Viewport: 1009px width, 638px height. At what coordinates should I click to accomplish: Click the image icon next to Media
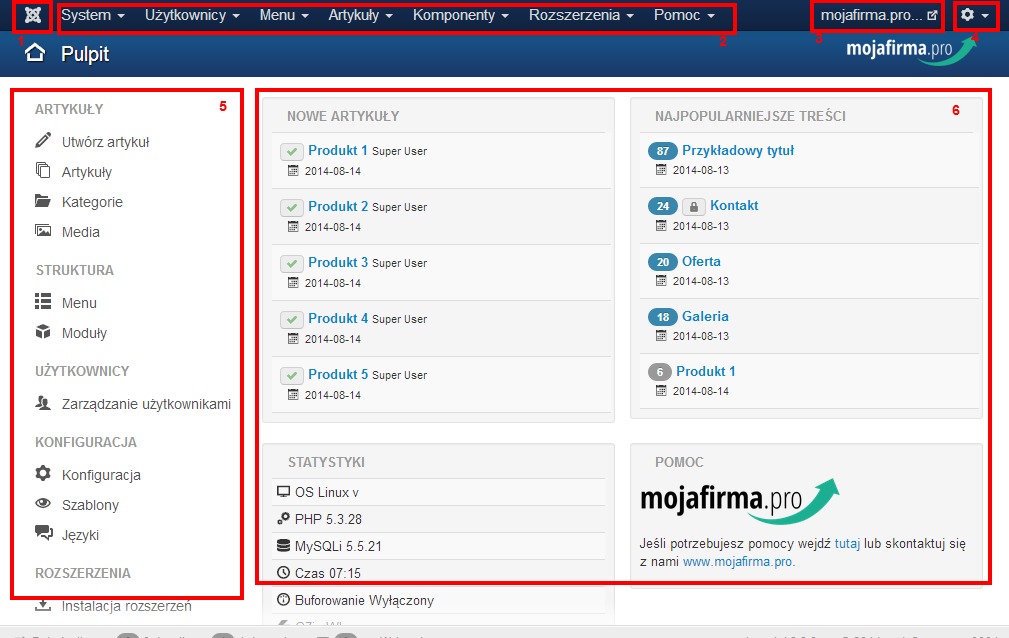43,231
